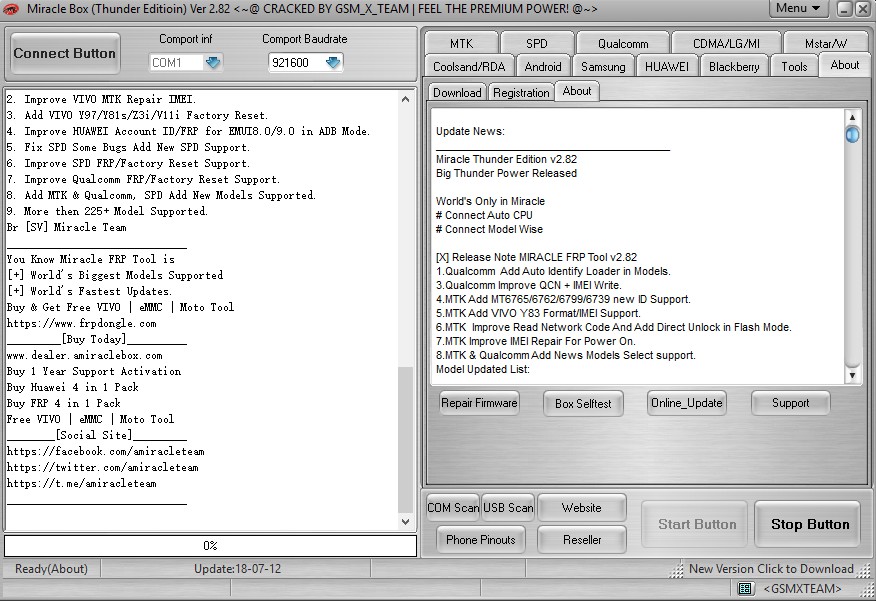Image resolution: width=876 pixels, height=601 pixels.
Task: Switch to the Coolsand/RDA tab
Action: (x=469, y=66)
